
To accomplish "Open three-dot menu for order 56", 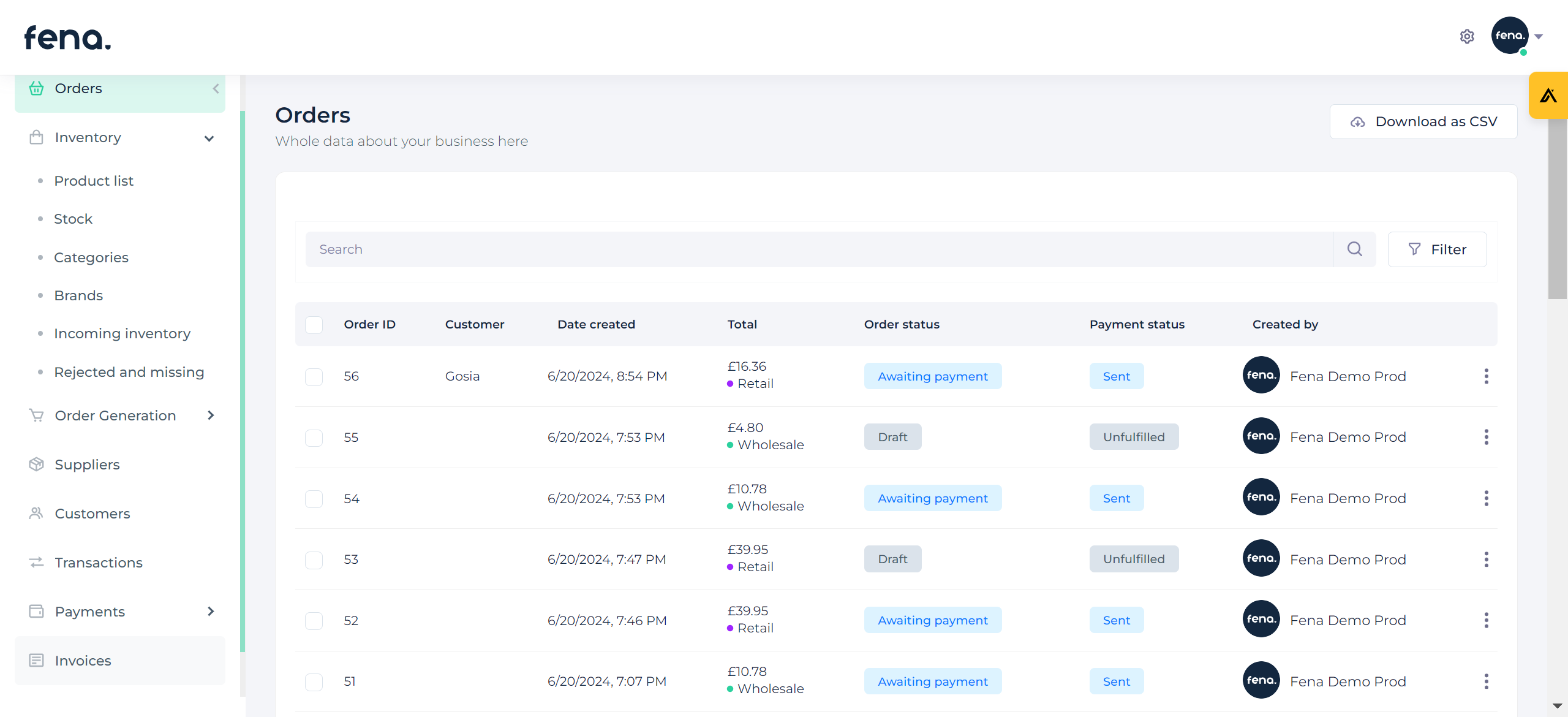I will tap(1486, 376).
